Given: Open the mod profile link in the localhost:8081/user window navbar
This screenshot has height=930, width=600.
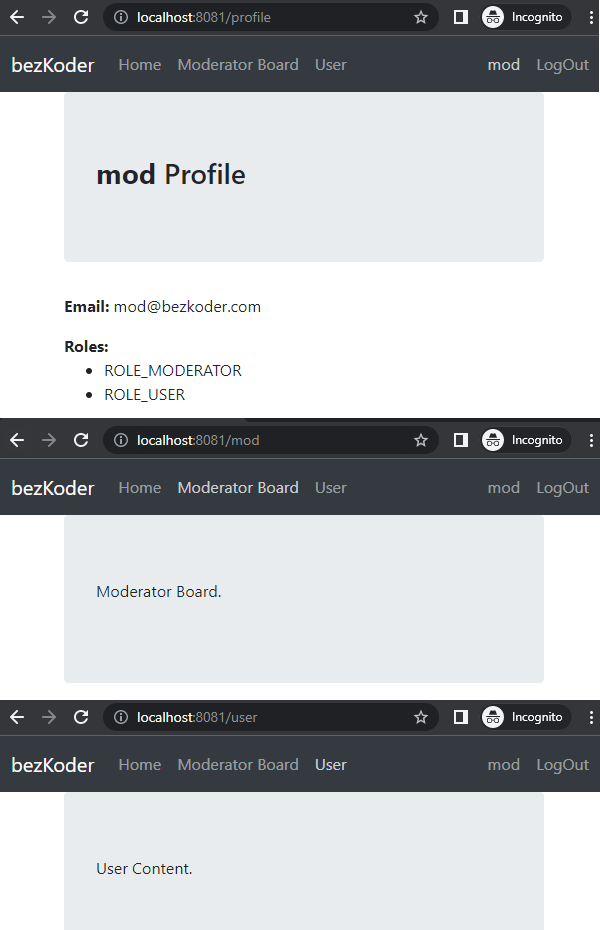Looking at the screenshot, I should (x=504, y=765).
